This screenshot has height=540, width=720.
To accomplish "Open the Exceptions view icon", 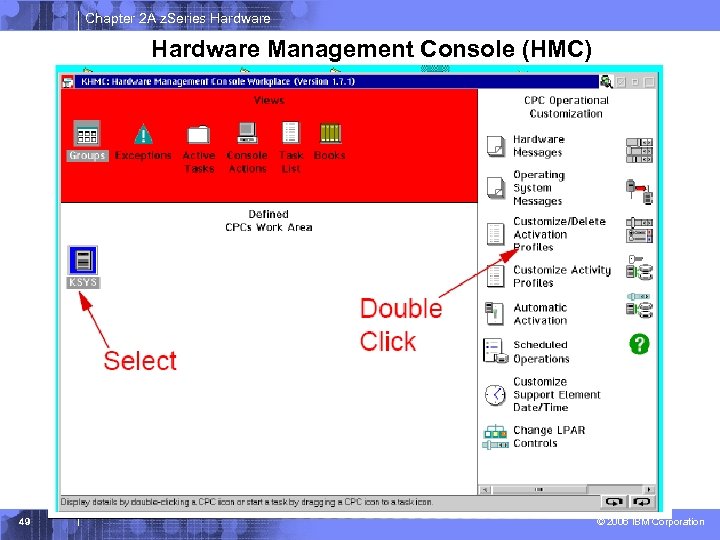I will point(143,134).
